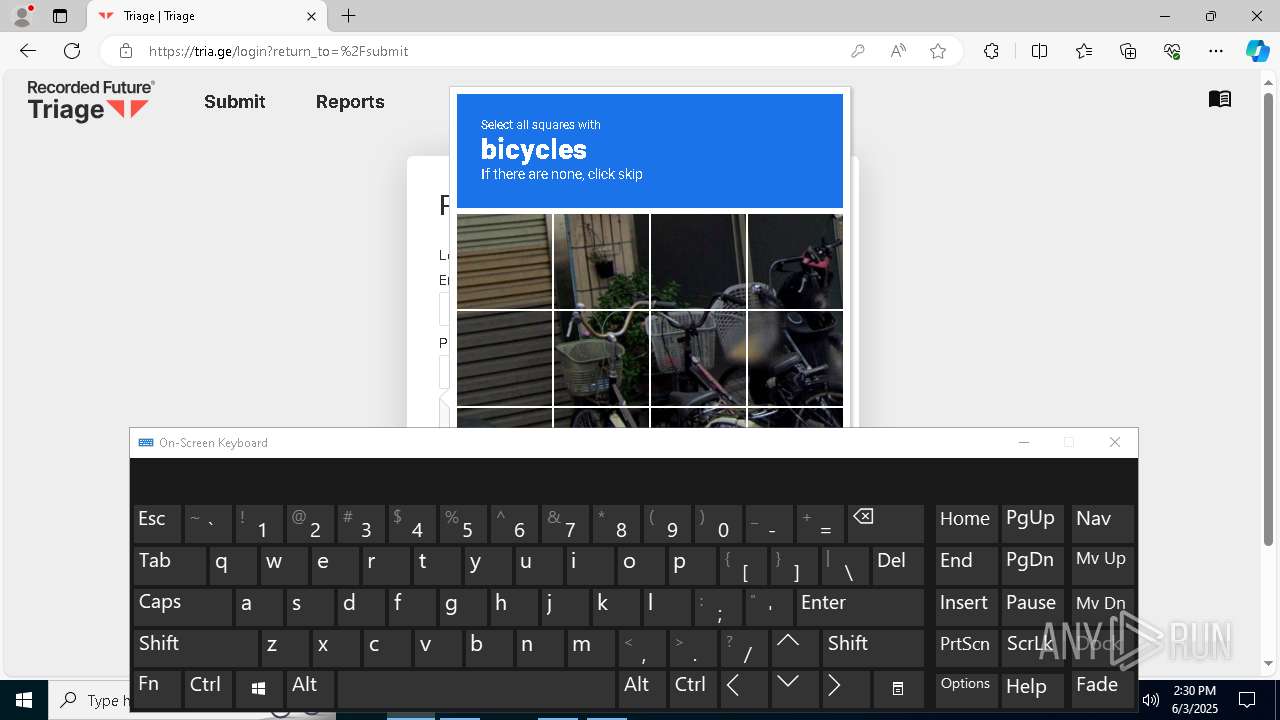
Task: Open Browser essentials heart icon
Action: [x=1172, y=51]
